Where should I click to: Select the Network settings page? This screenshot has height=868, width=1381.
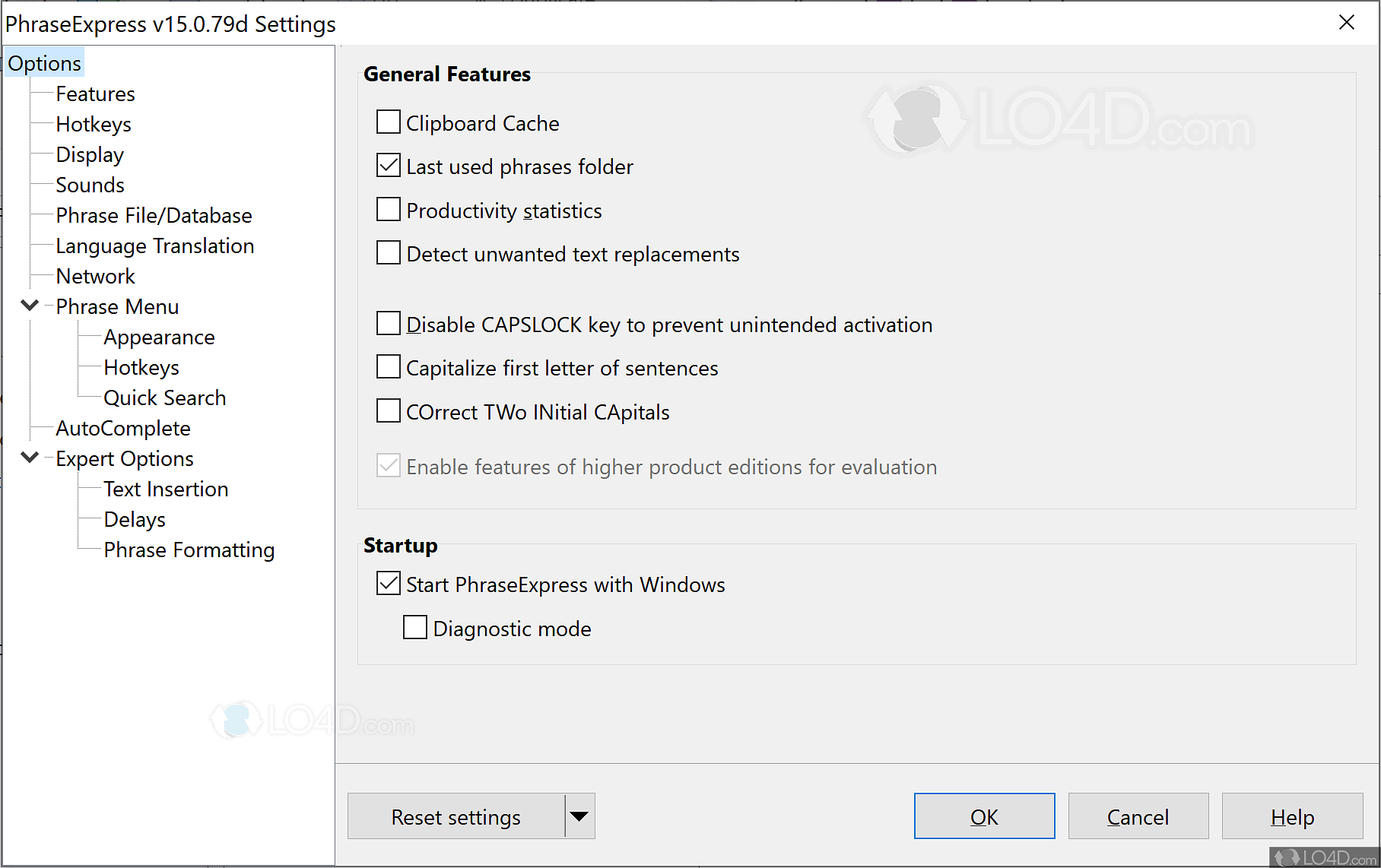96,276
